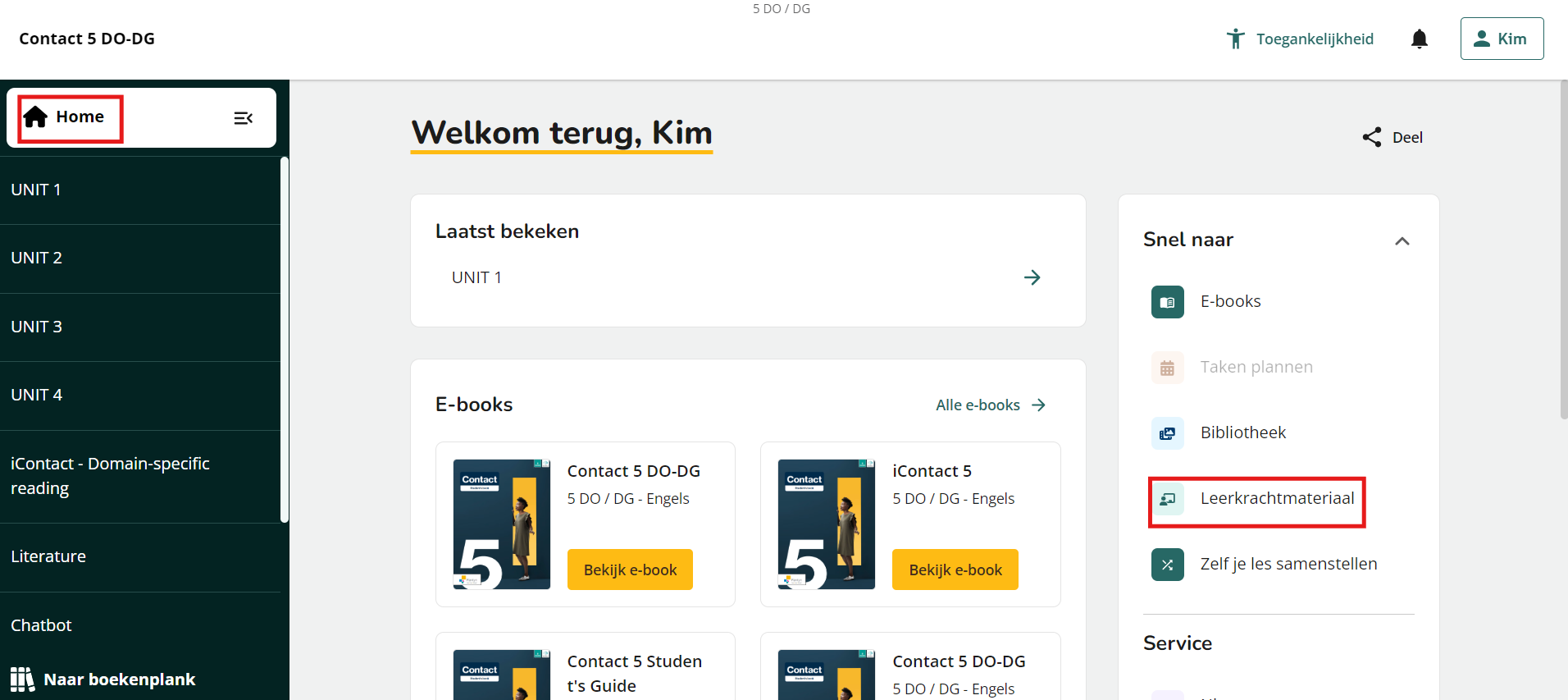The height and width of the screenshot is (700, 1568).
Task: Click the accessibility person icon
Action: pos(1235,39)
